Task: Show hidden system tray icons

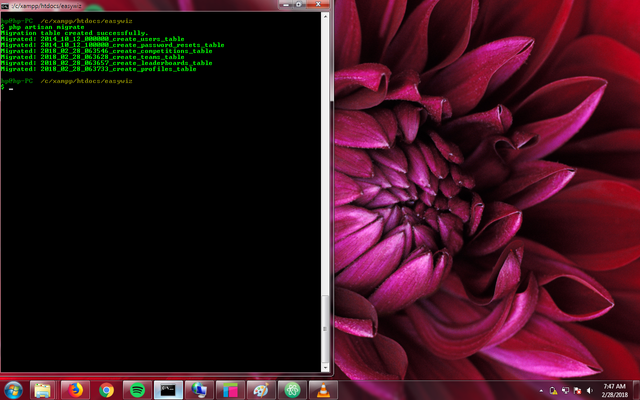Action: (541, 391)
